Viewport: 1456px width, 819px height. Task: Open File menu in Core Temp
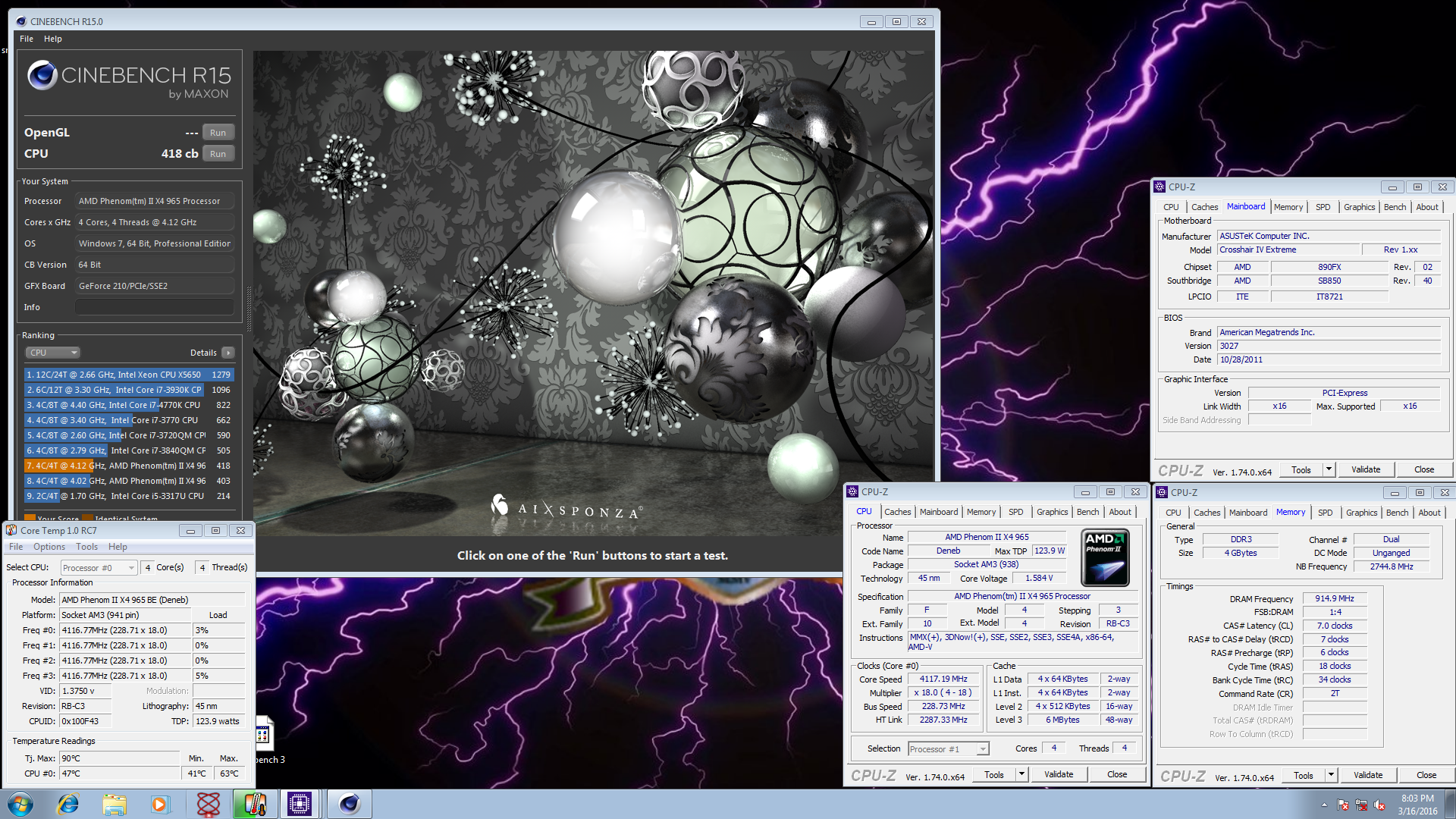point(16,547)
